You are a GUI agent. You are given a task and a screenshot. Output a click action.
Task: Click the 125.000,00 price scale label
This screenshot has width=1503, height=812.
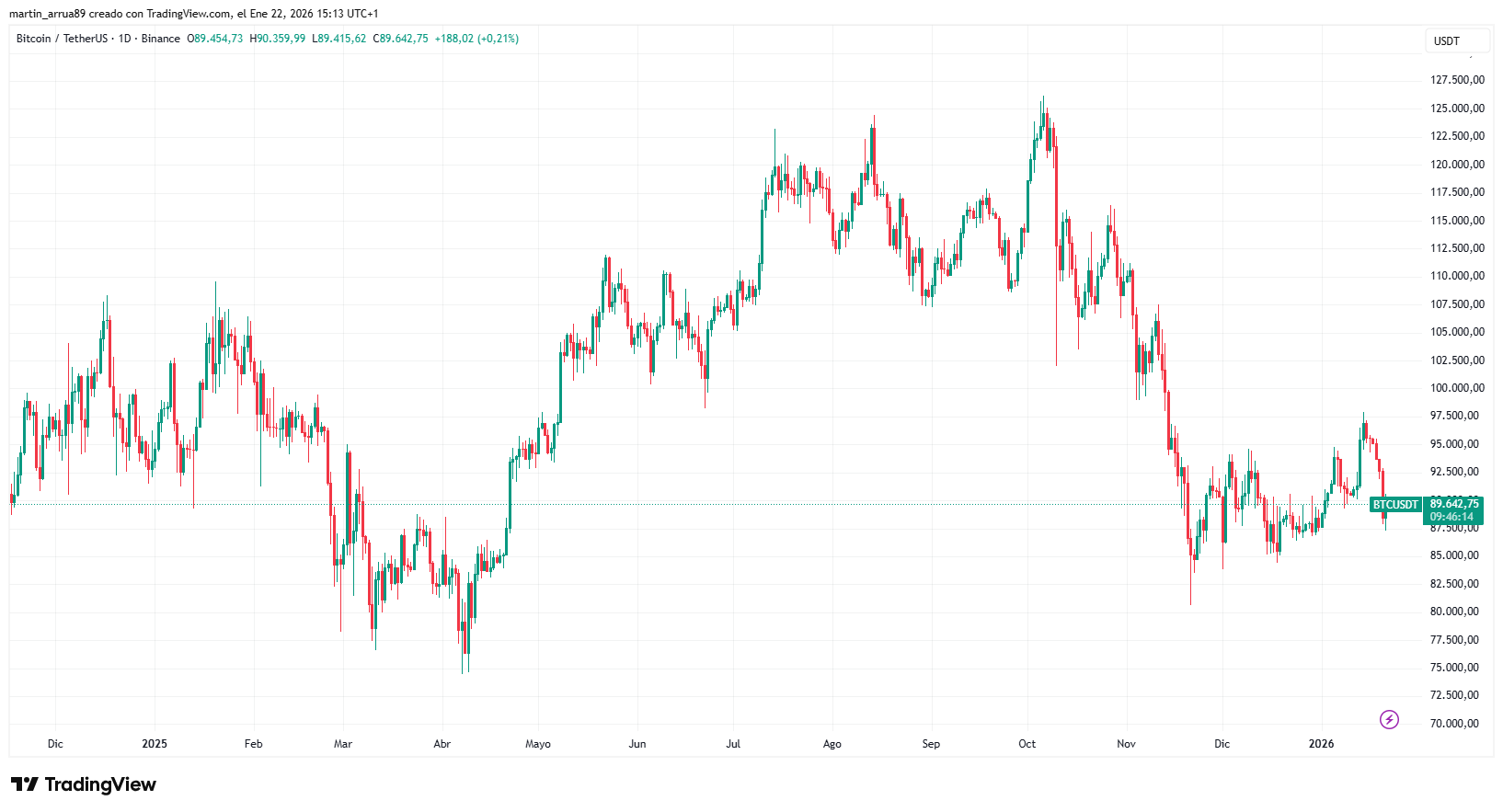pyautogui.click(x=1457, y=109)
